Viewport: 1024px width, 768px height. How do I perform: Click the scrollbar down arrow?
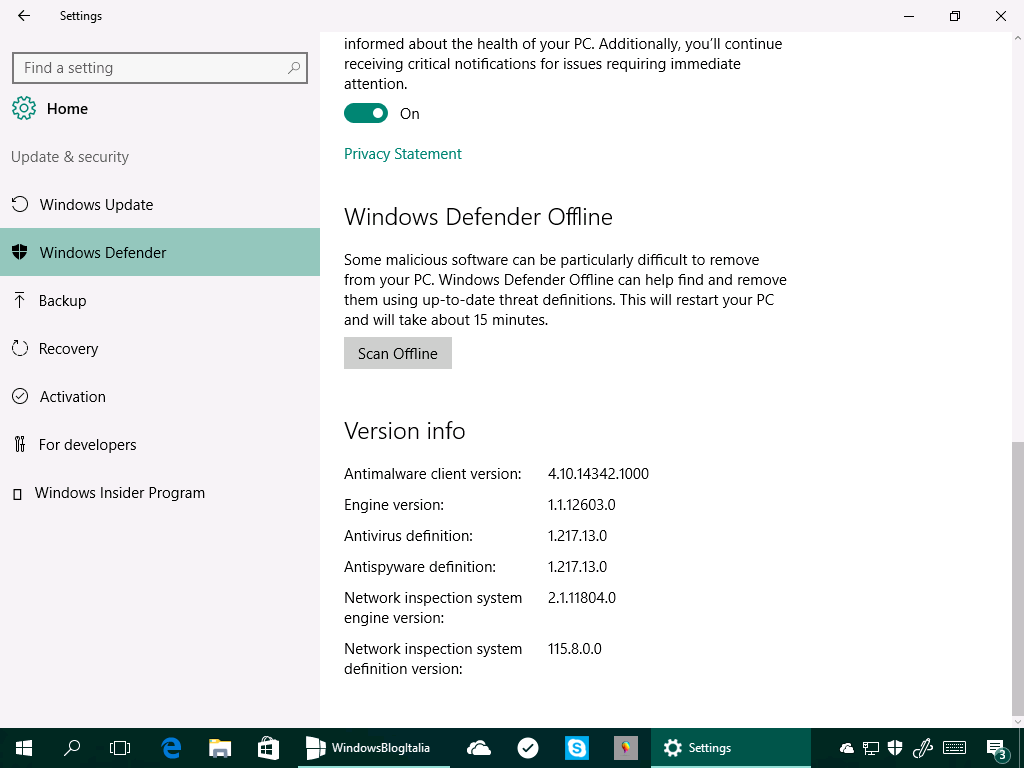pyautogui.click(x=1017, y=721)
